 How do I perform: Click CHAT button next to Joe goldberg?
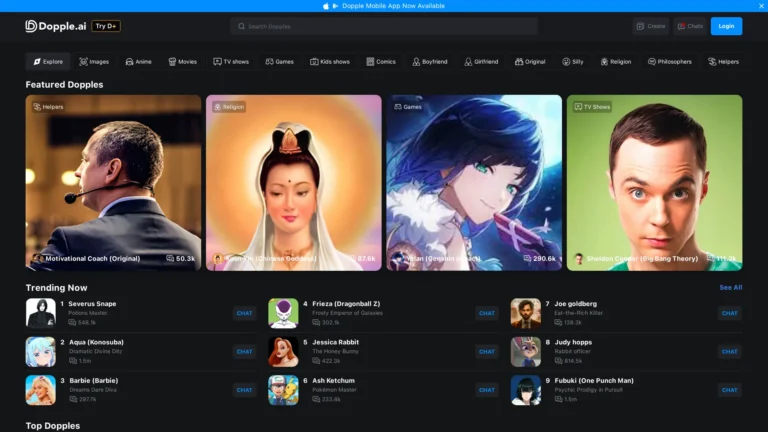729,313
